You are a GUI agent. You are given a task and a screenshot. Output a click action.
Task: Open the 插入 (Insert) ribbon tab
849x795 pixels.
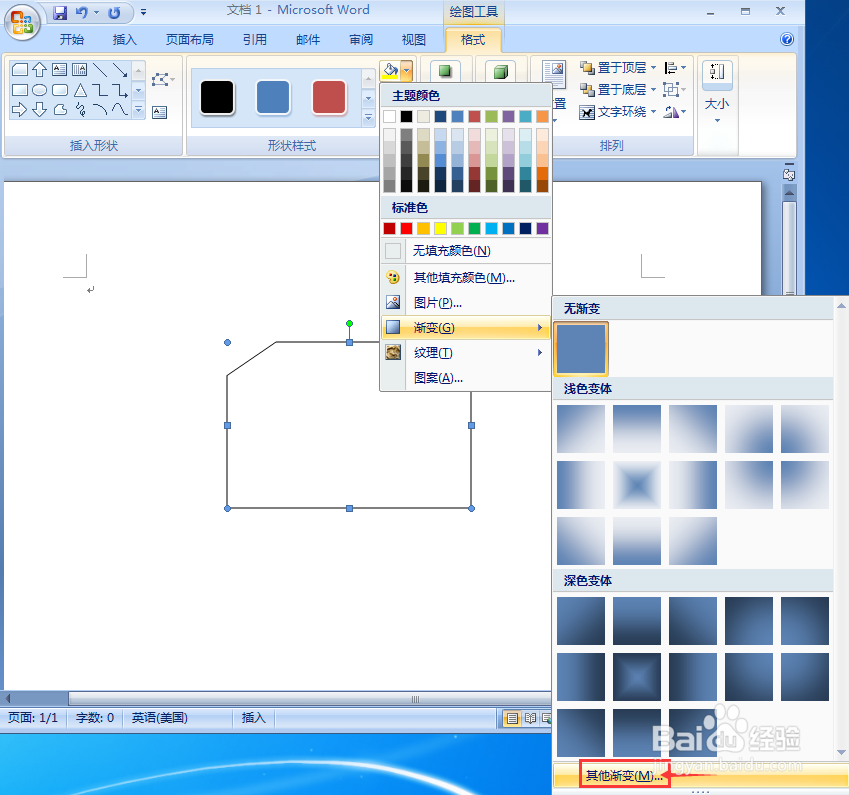point(125,40)
